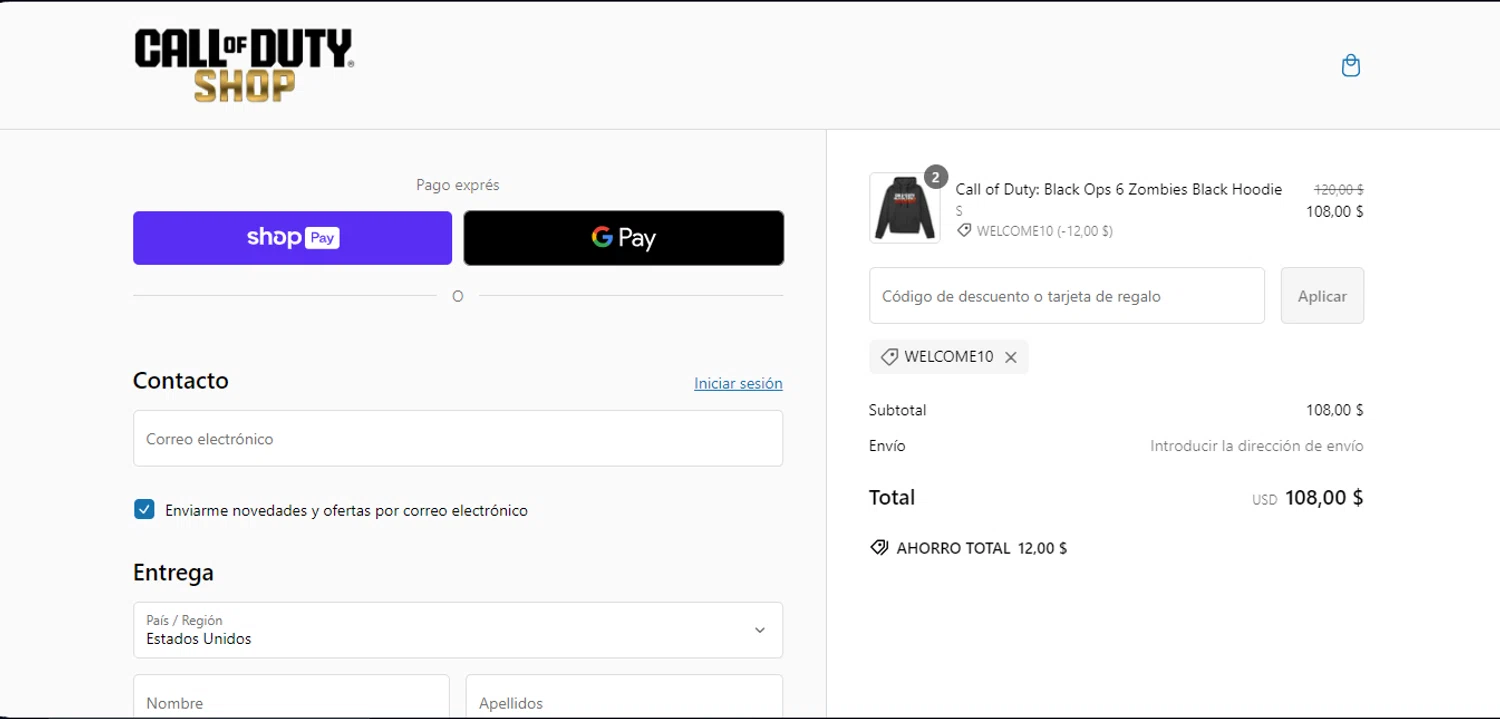Open the Iniciar sesión link
The height and width of the screenshot is (719, 1500).
coord(738,383)
